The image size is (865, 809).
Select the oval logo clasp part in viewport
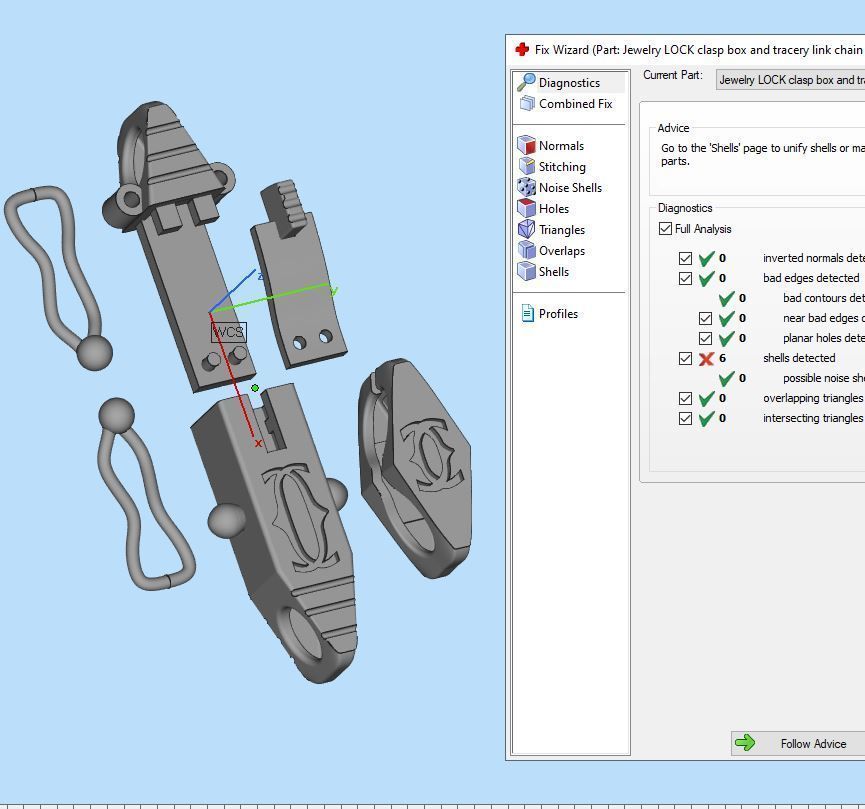(x=417, y=469)
